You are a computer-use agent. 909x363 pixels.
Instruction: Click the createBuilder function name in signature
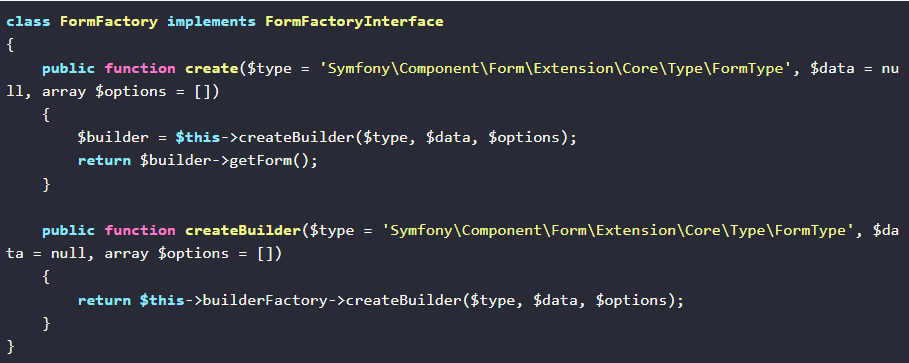tap(242, 230)
